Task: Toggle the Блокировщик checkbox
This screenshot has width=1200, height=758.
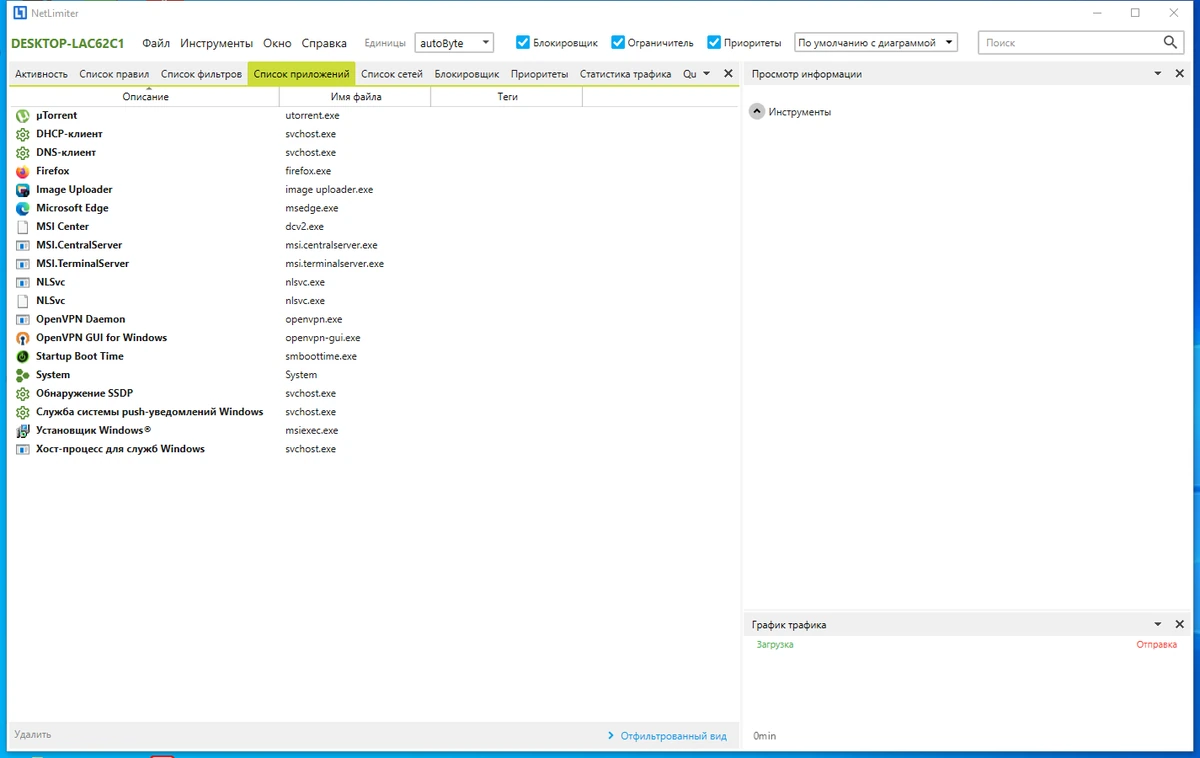Action: click(x=522, y=42)
